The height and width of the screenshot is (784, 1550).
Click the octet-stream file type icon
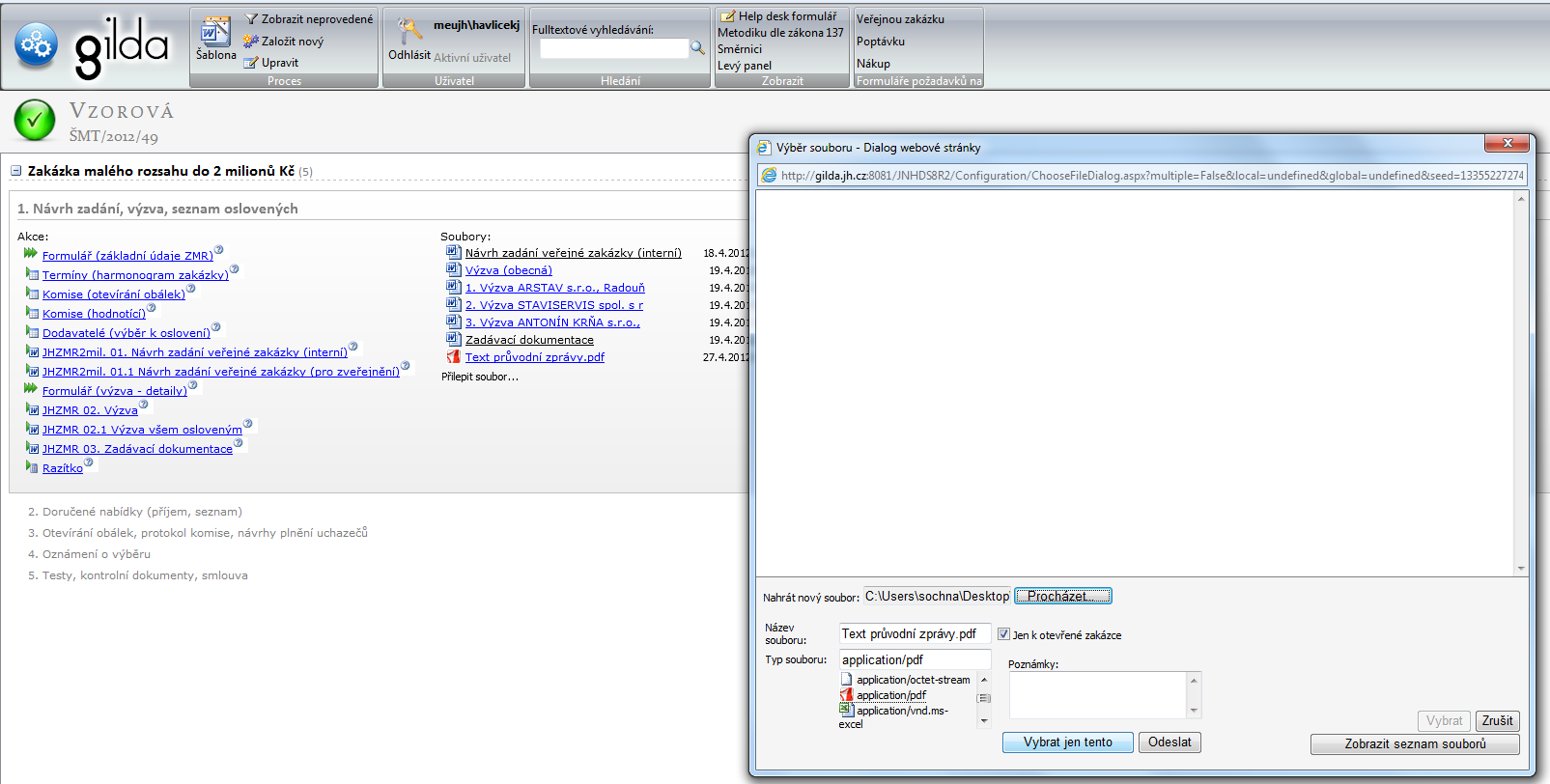(x=846, y=680)
